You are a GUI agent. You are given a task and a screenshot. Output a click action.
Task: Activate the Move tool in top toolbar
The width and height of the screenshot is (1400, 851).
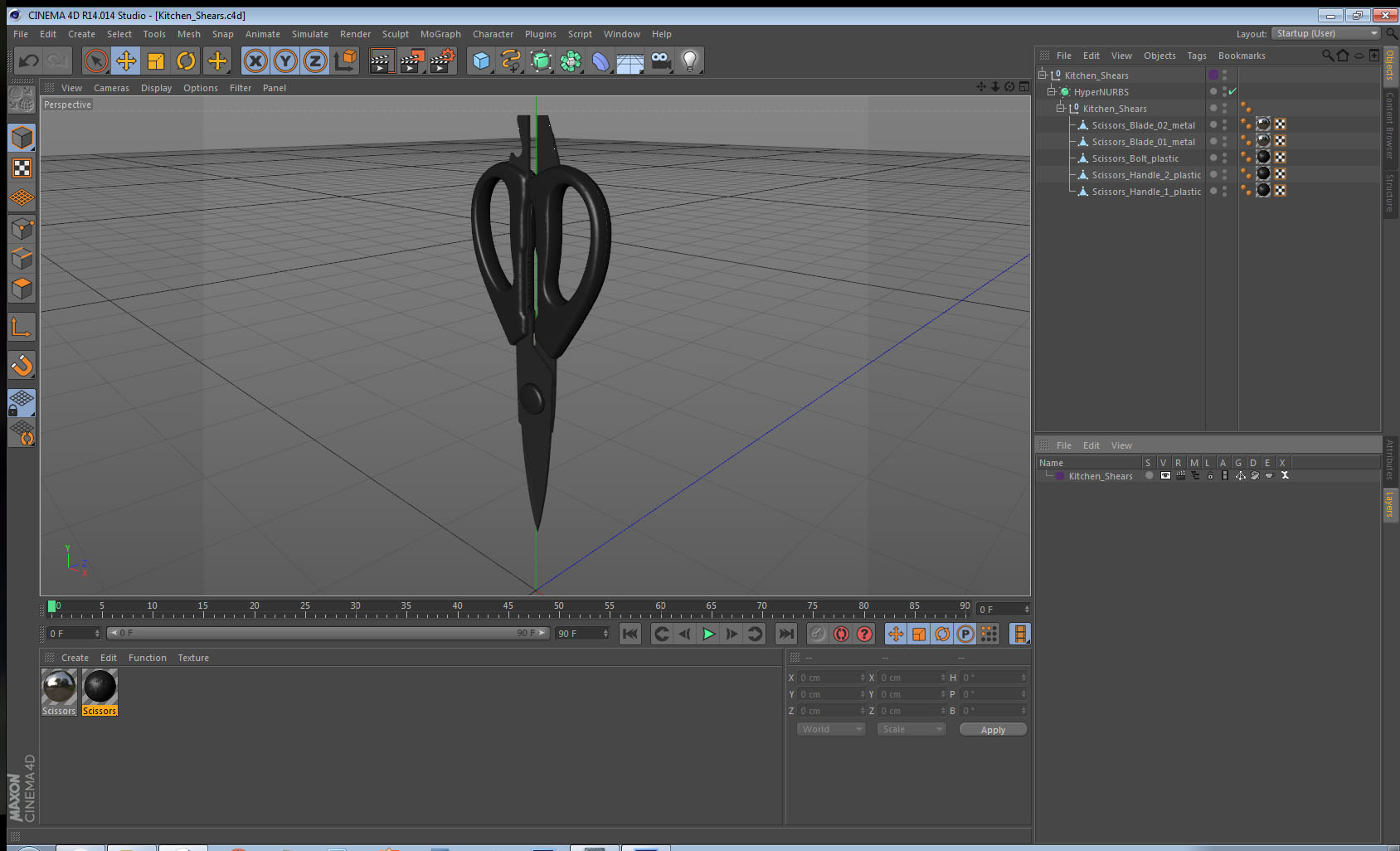point(126,61)
